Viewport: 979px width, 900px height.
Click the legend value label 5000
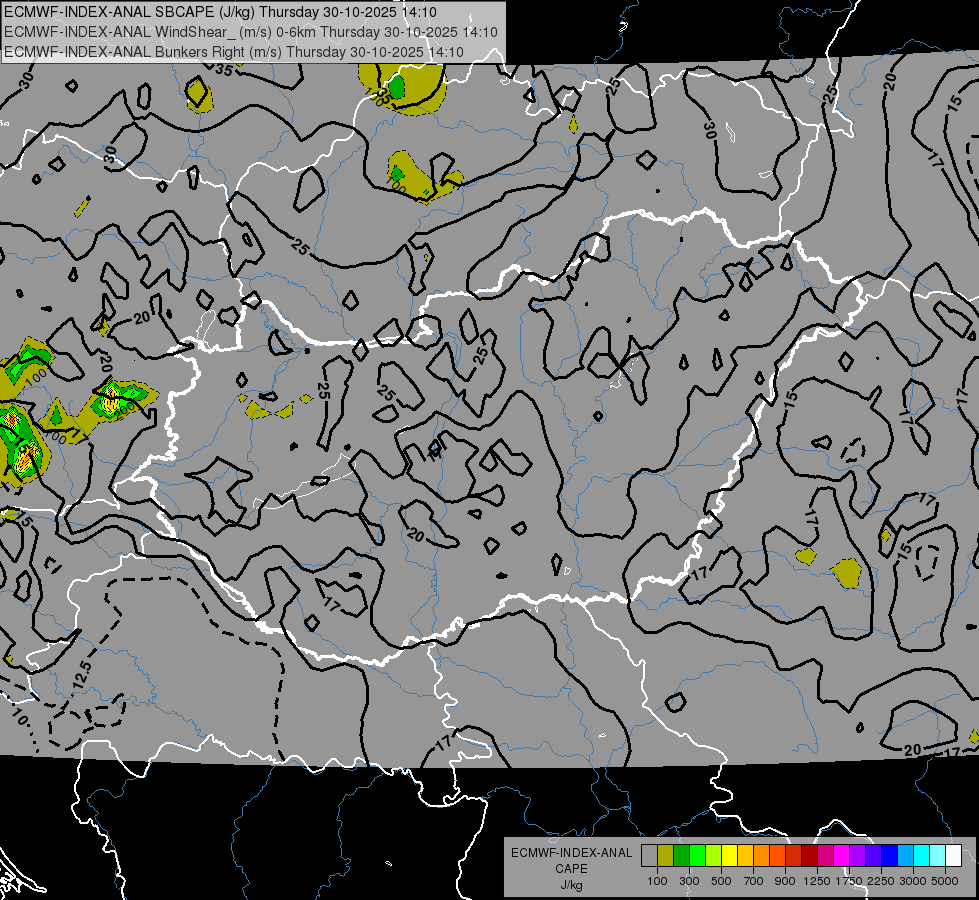click(x=944, y=881)
